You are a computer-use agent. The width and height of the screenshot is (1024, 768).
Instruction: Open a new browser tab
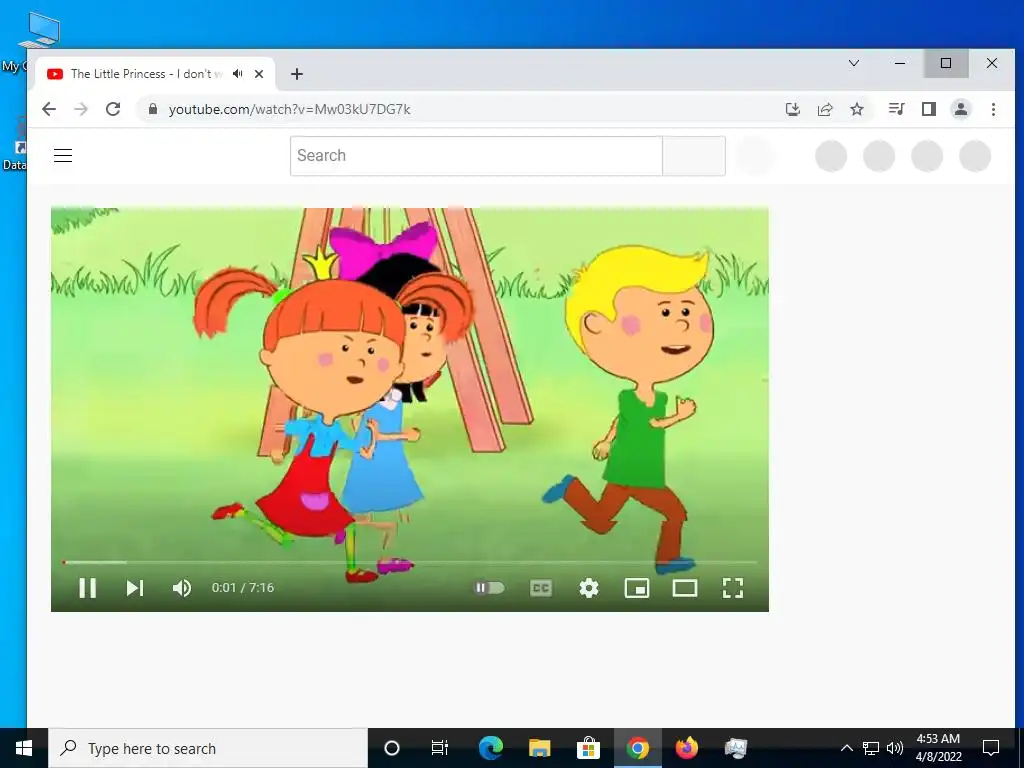coord(297,74)
